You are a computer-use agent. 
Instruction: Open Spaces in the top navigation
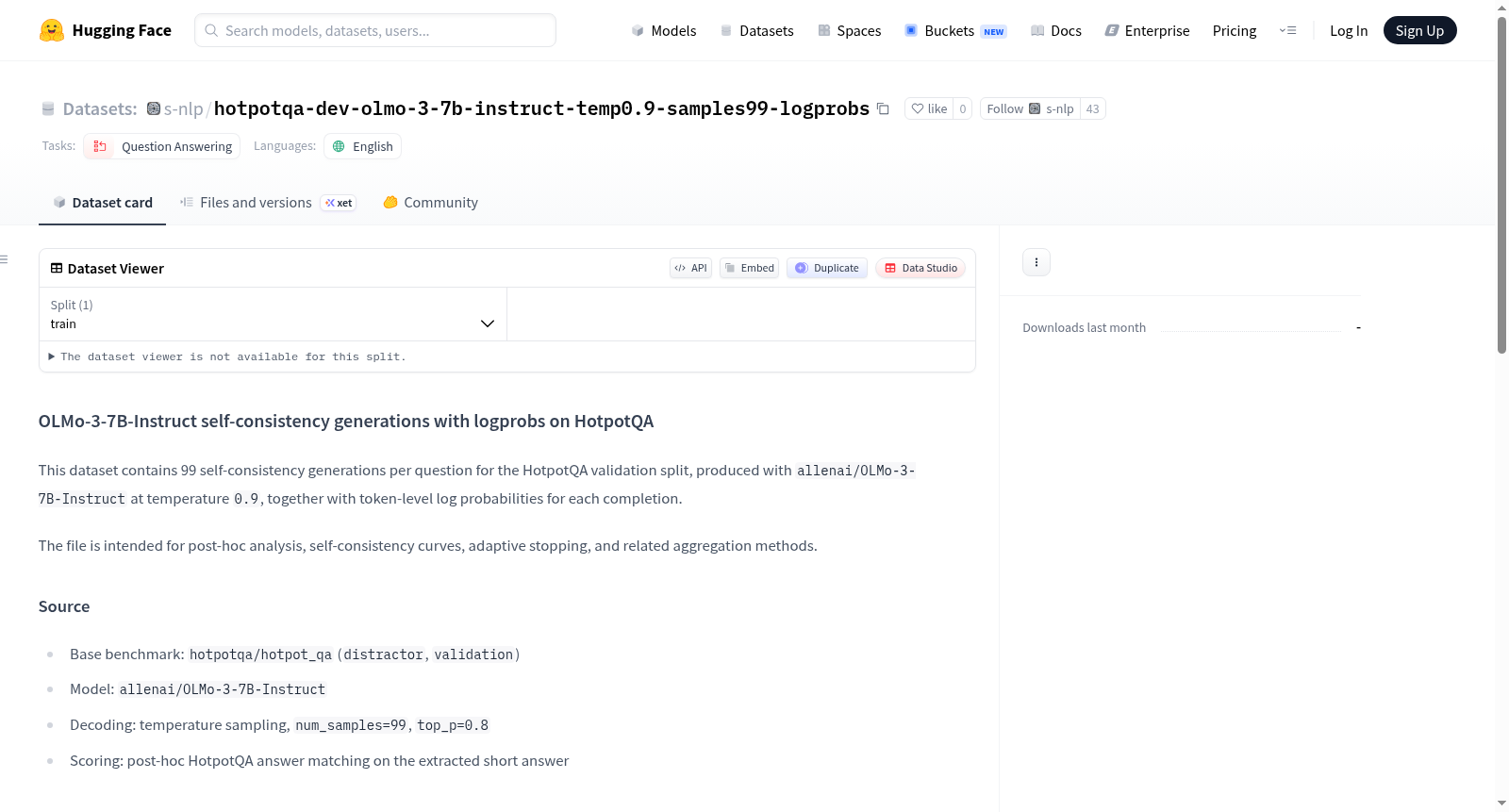(849, 30)
